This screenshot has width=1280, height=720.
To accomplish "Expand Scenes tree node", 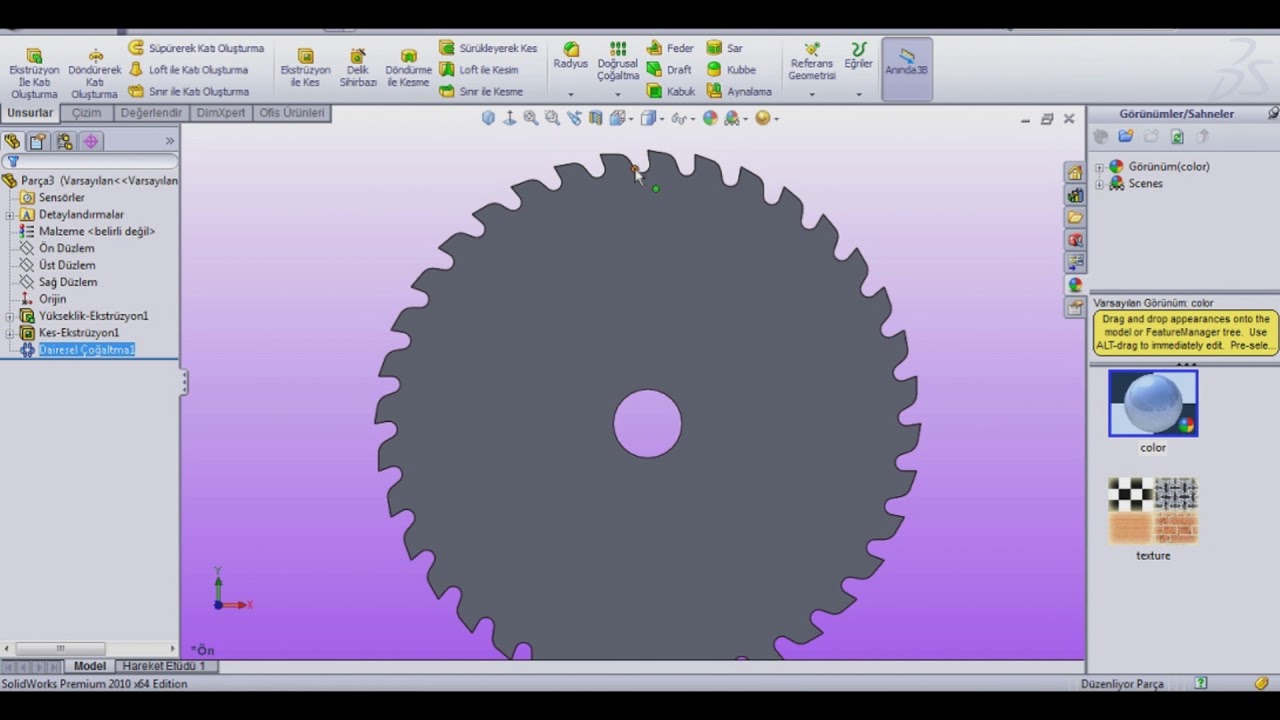I will [1100, 184].
